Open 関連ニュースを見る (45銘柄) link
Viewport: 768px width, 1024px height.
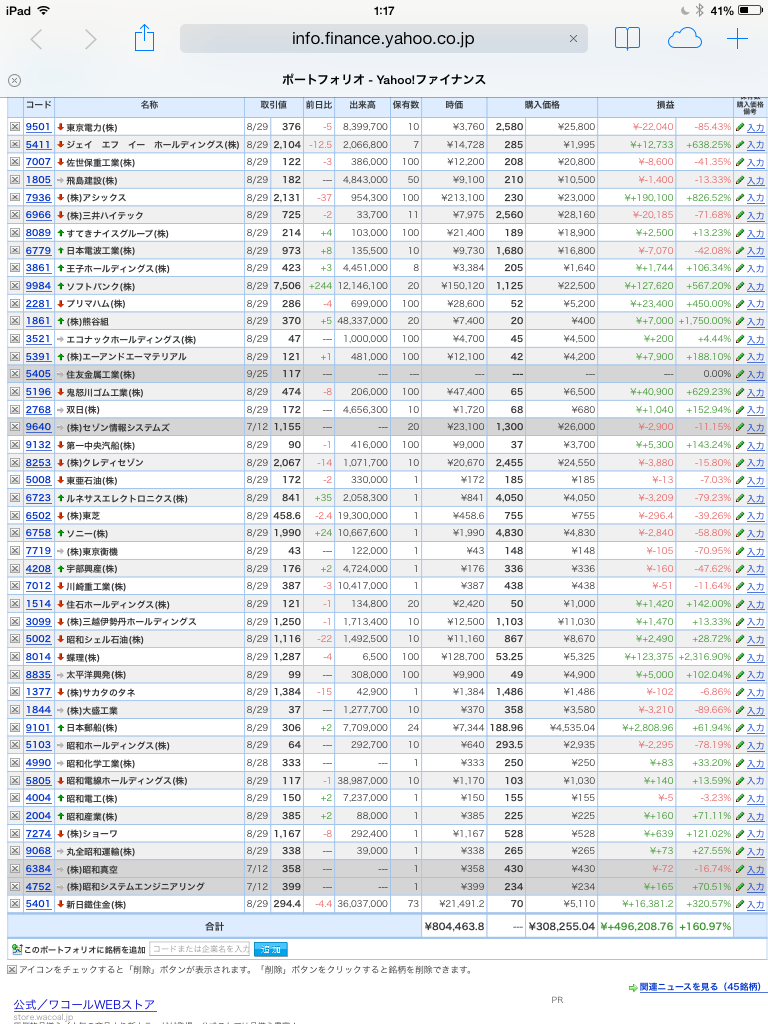point(700,987)
